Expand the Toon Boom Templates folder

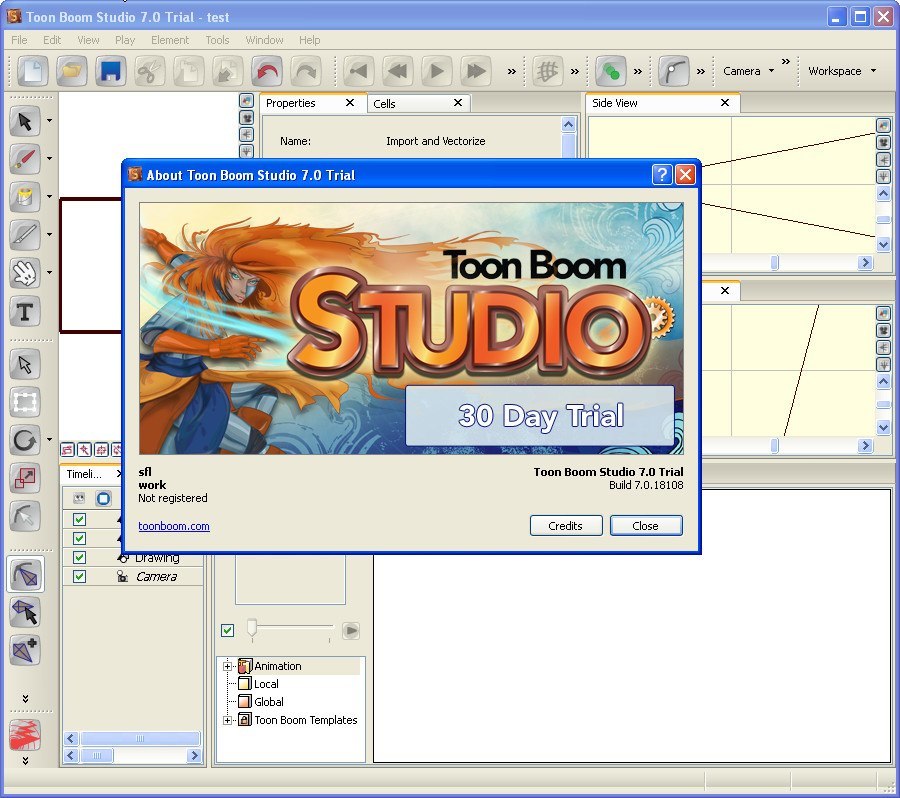click(x=228, y=720)
